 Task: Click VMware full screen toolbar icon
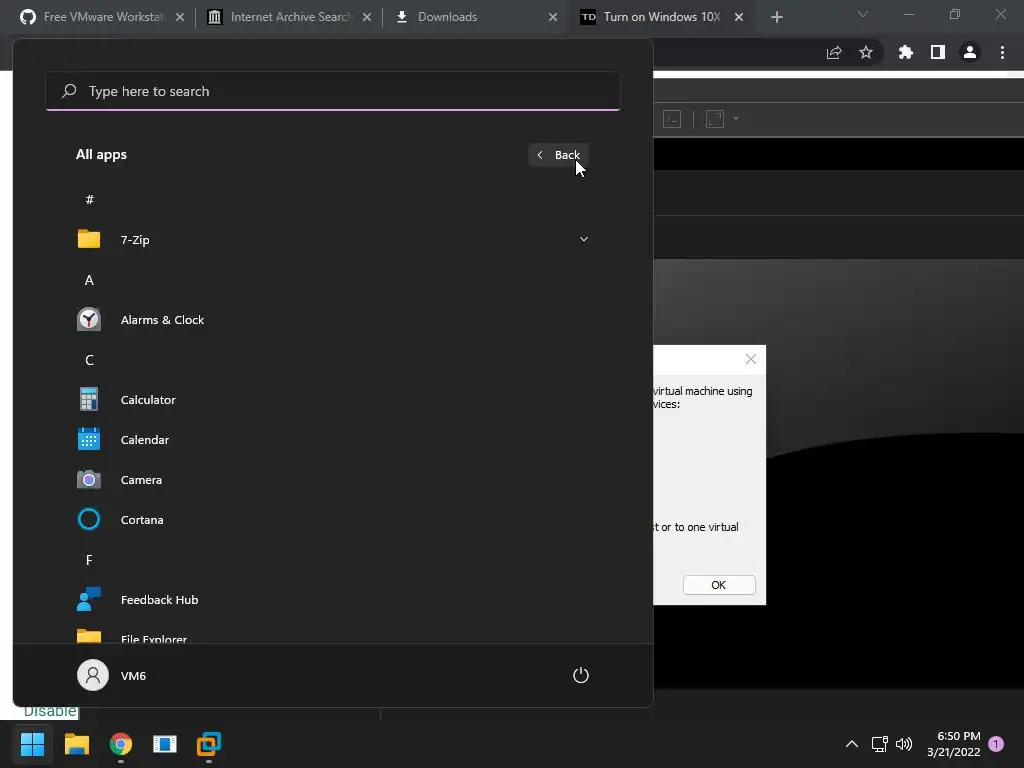pyautogui.click(x=715, y=119)
